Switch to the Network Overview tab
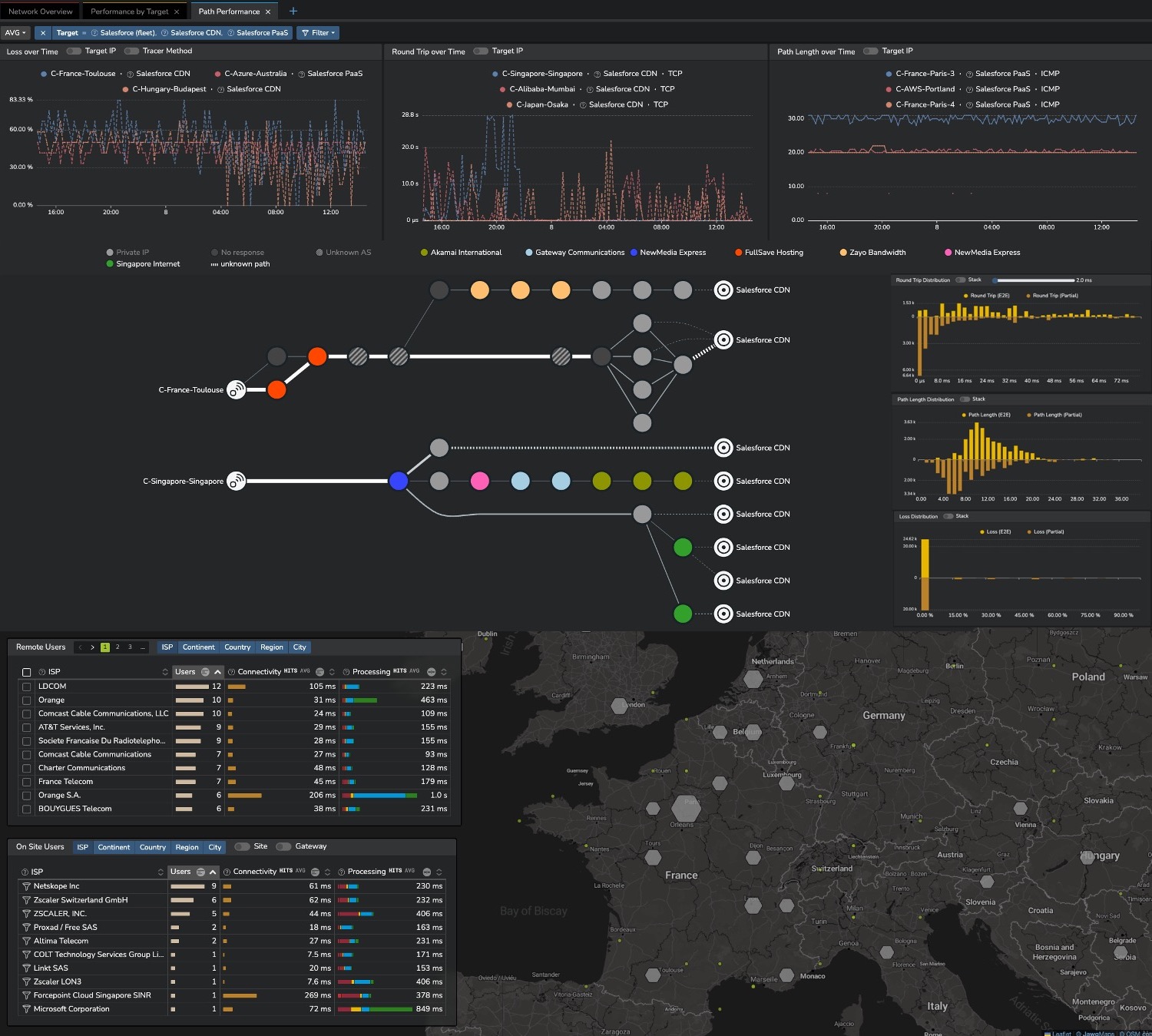This screenshot has height=1036, width=1152. [x=41, y=12]
